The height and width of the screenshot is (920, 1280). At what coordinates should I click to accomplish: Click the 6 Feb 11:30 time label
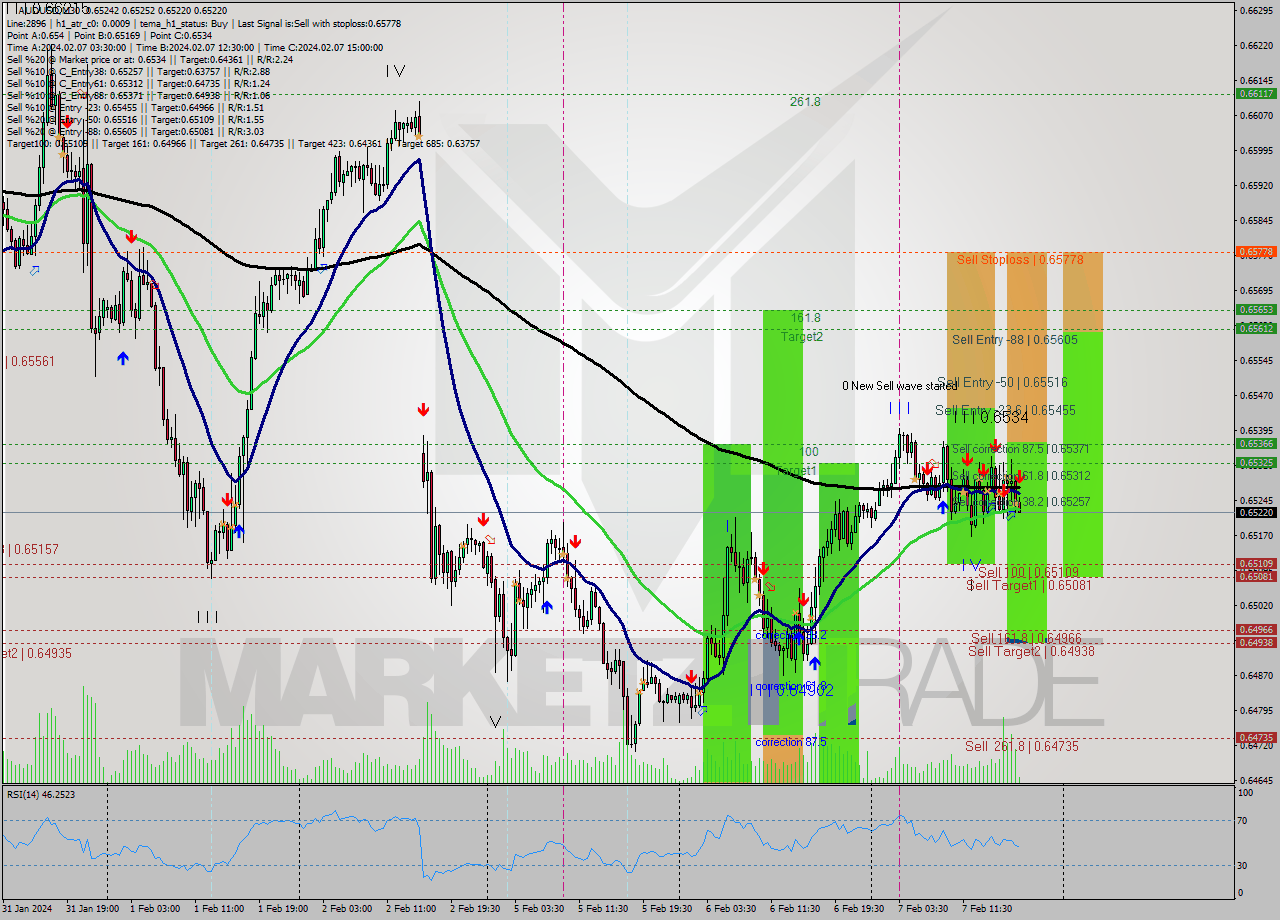[x=796, y=909]
